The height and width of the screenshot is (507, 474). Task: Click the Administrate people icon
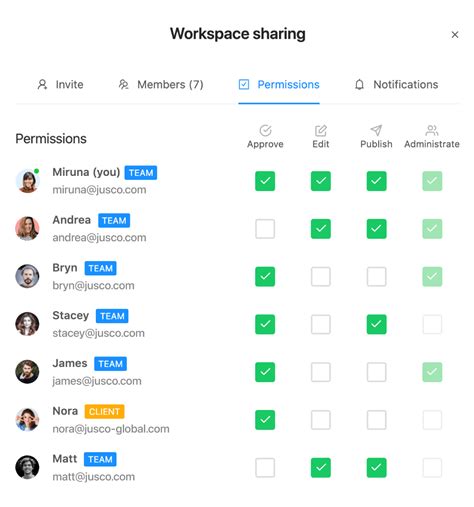tap(432, 130)
